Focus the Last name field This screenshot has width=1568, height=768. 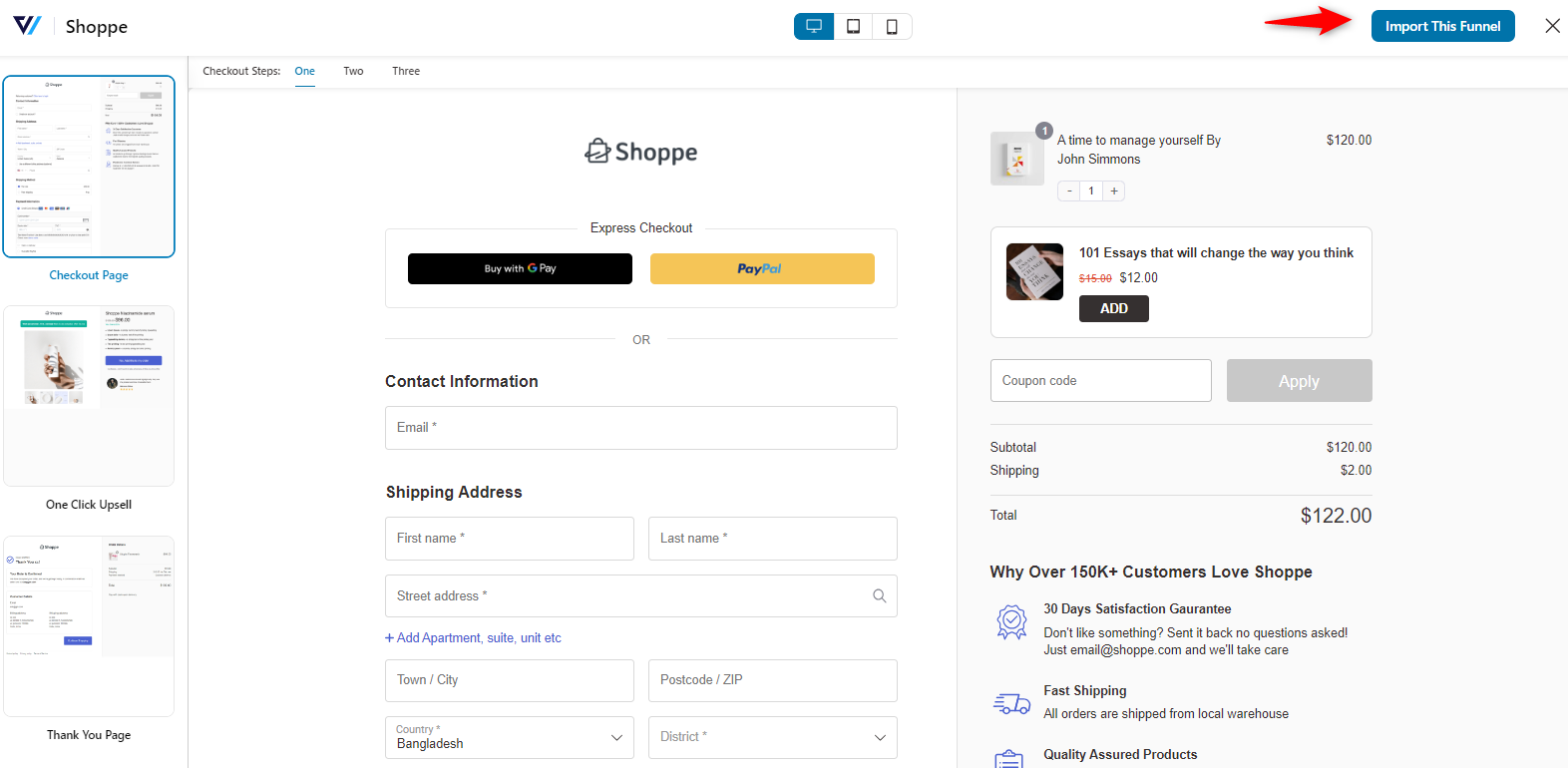(773, 539)
